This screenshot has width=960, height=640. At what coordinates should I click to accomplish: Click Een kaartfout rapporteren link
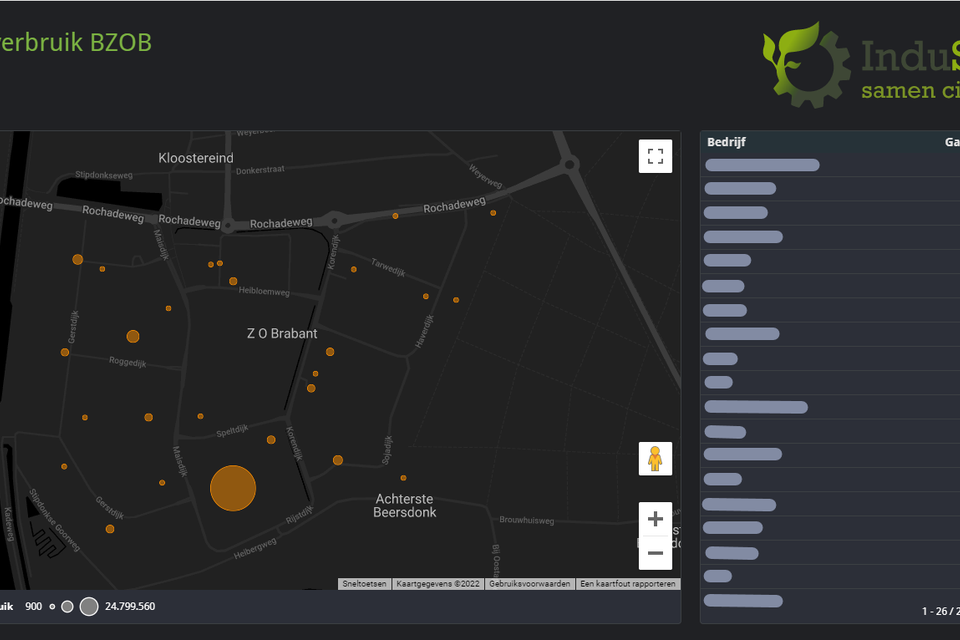point(628,584)
